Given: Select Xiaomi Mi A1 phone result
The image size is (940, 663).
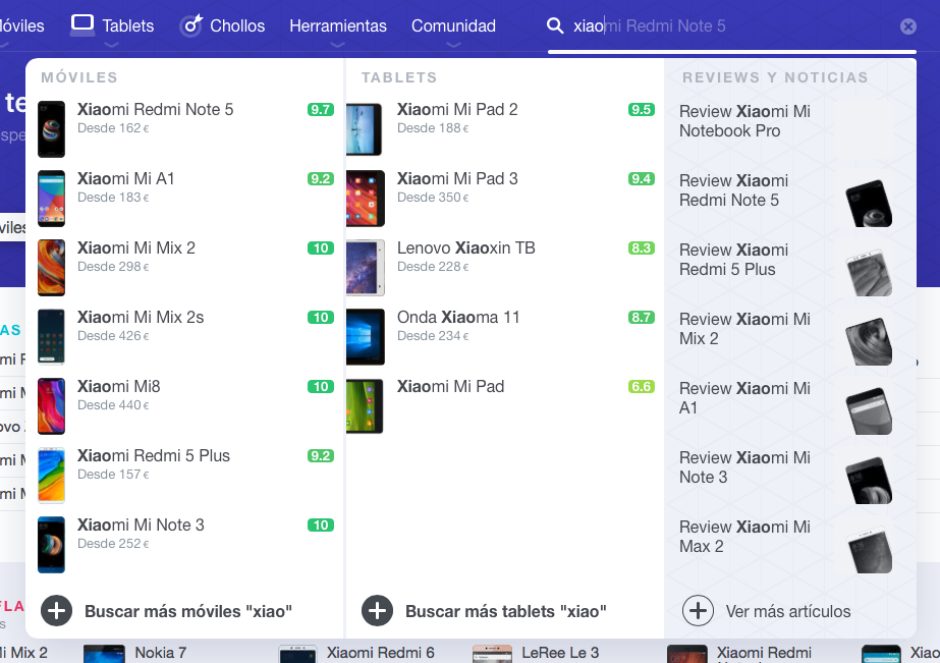Looking at the screenshot, I should pos(186,198).
